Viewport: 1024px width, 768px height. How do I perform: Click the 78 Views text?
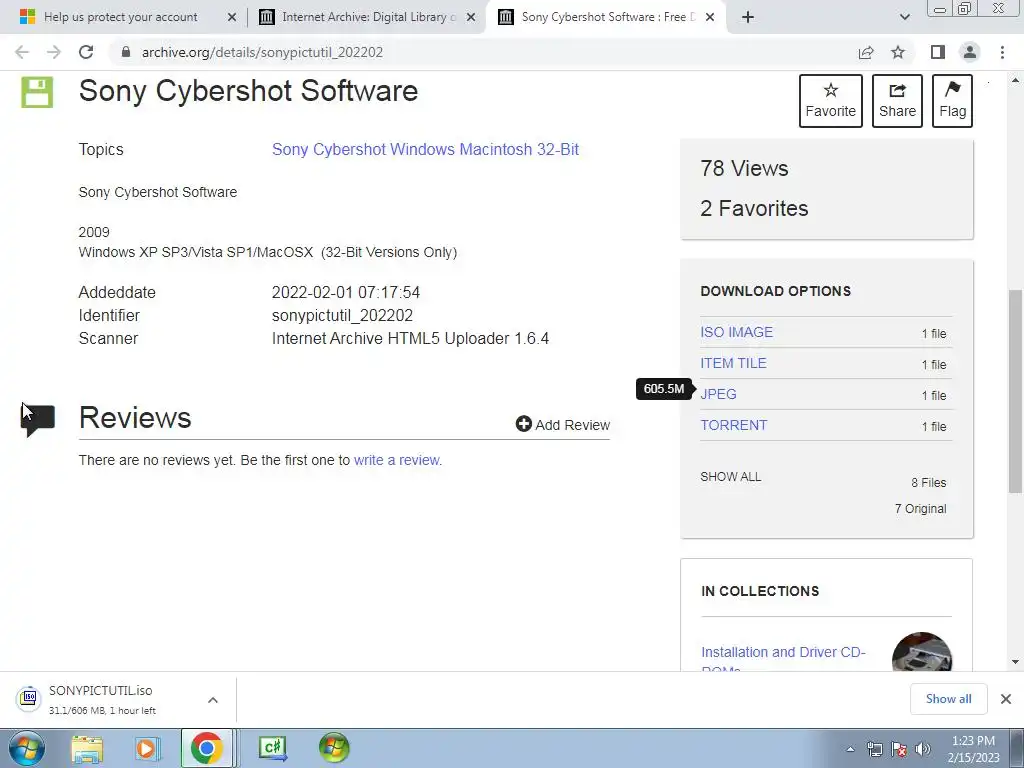coord(744,168)
